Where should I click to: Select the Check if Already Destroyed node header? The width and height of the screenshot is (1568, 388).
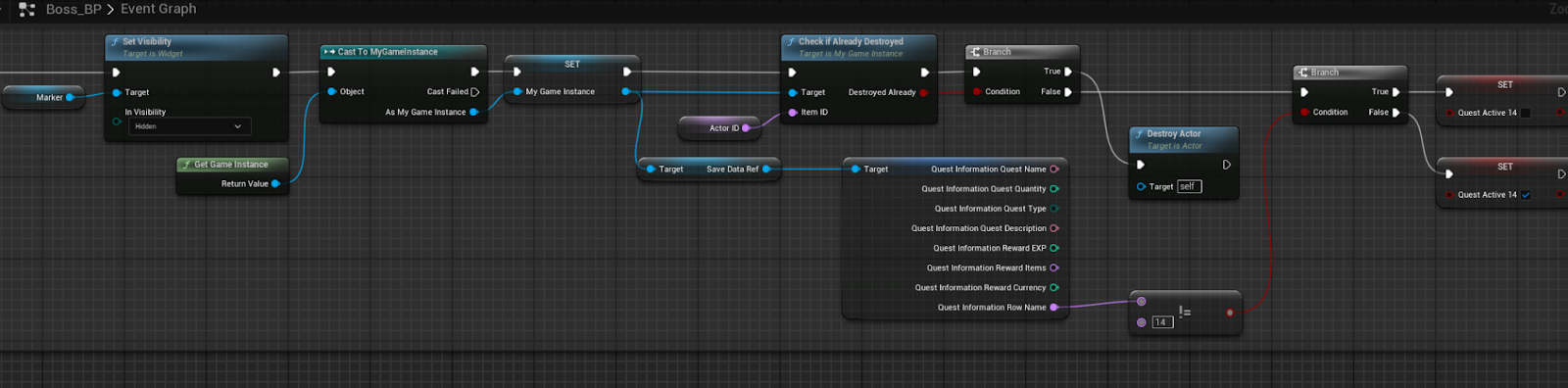pyautogui.click(x=859, y=47)
